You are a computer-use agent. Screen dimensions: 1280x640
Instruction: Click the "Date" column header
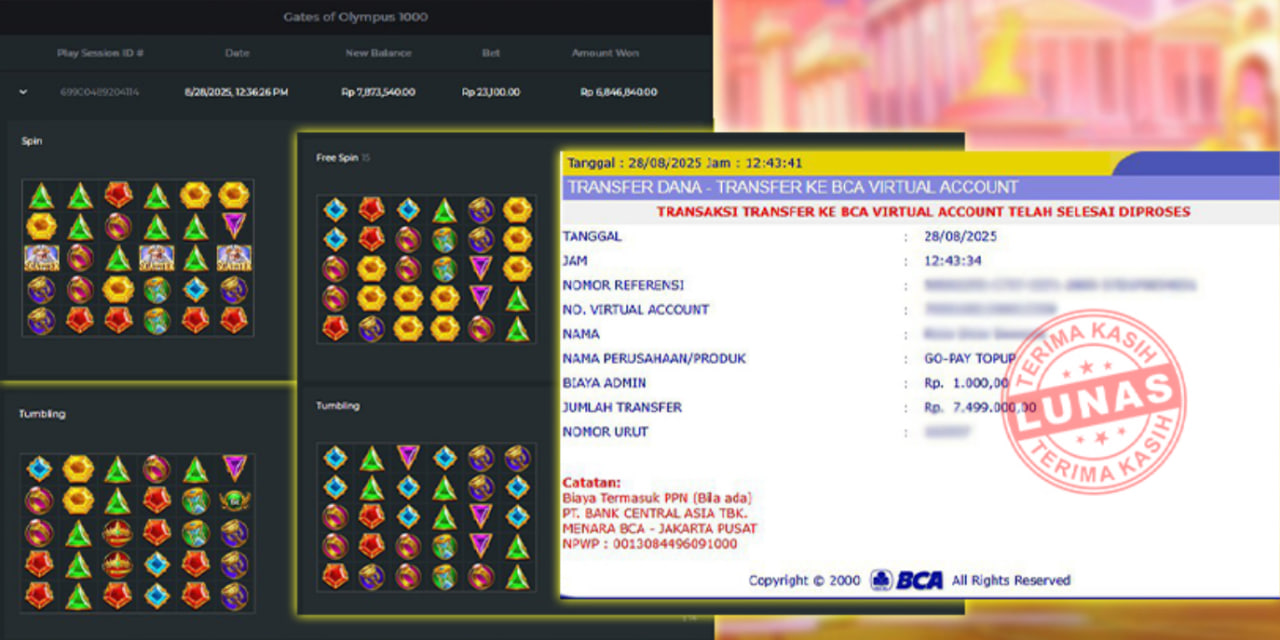pos(237,53)
